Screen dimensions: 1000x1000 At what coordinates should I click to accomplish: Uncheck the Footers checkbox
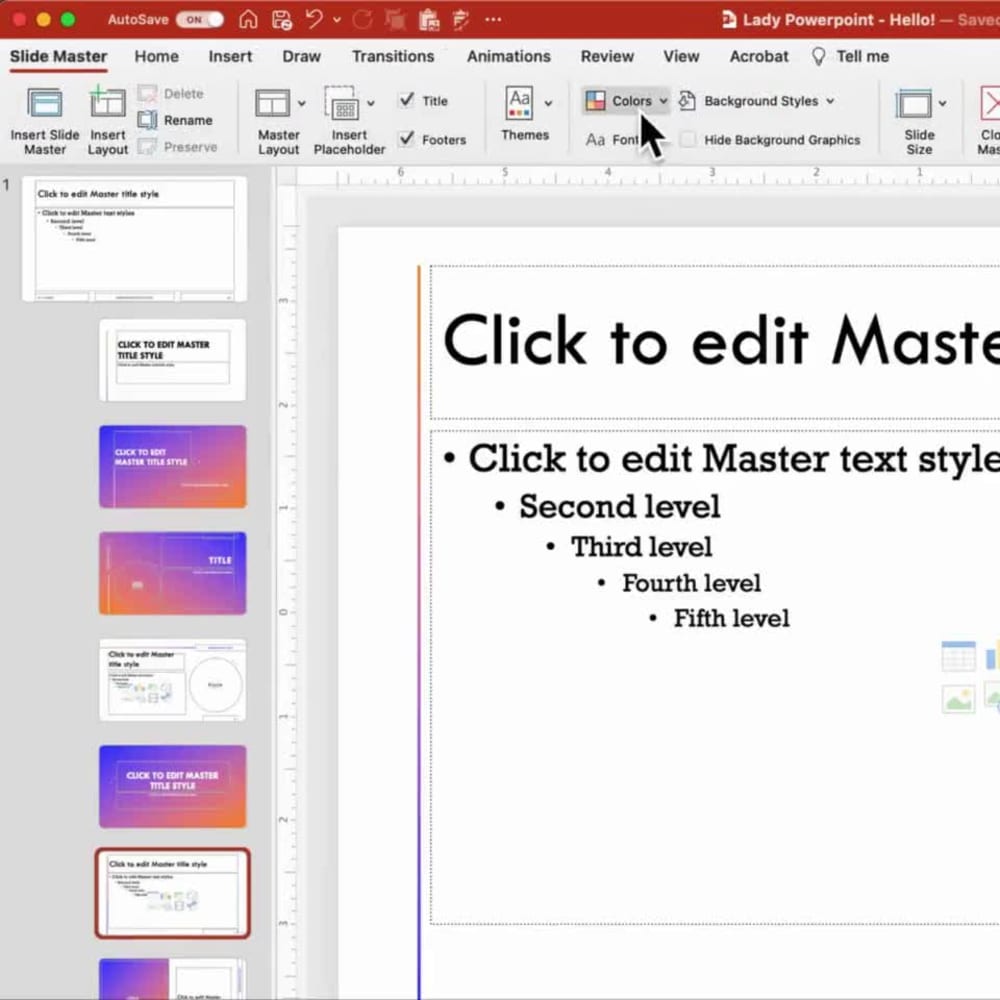[x=408, y=139]
